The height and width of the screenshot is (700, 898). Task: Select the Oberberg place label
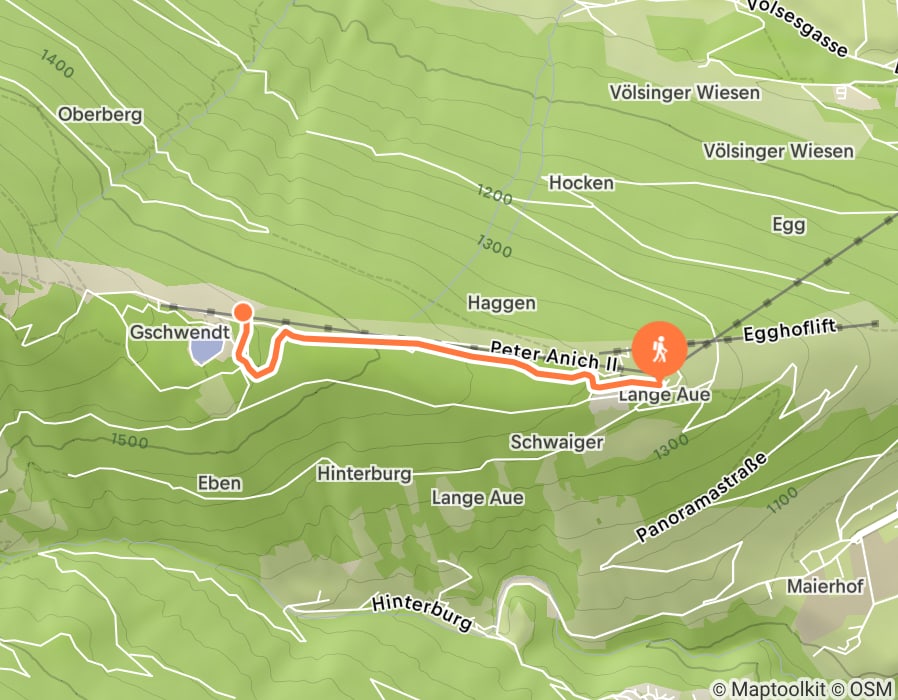[100, 115]
